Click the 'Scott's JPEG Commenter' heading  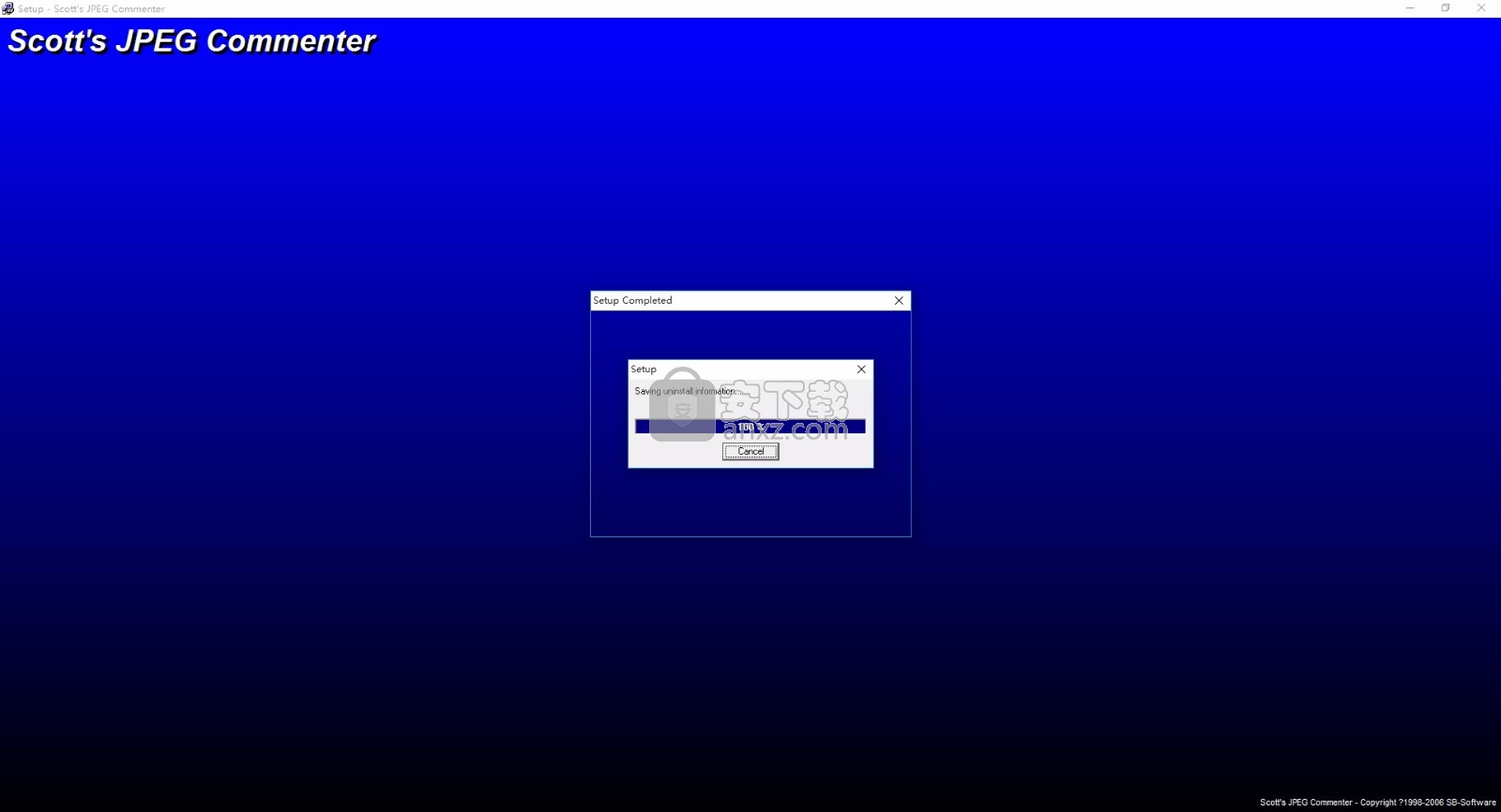192,41
